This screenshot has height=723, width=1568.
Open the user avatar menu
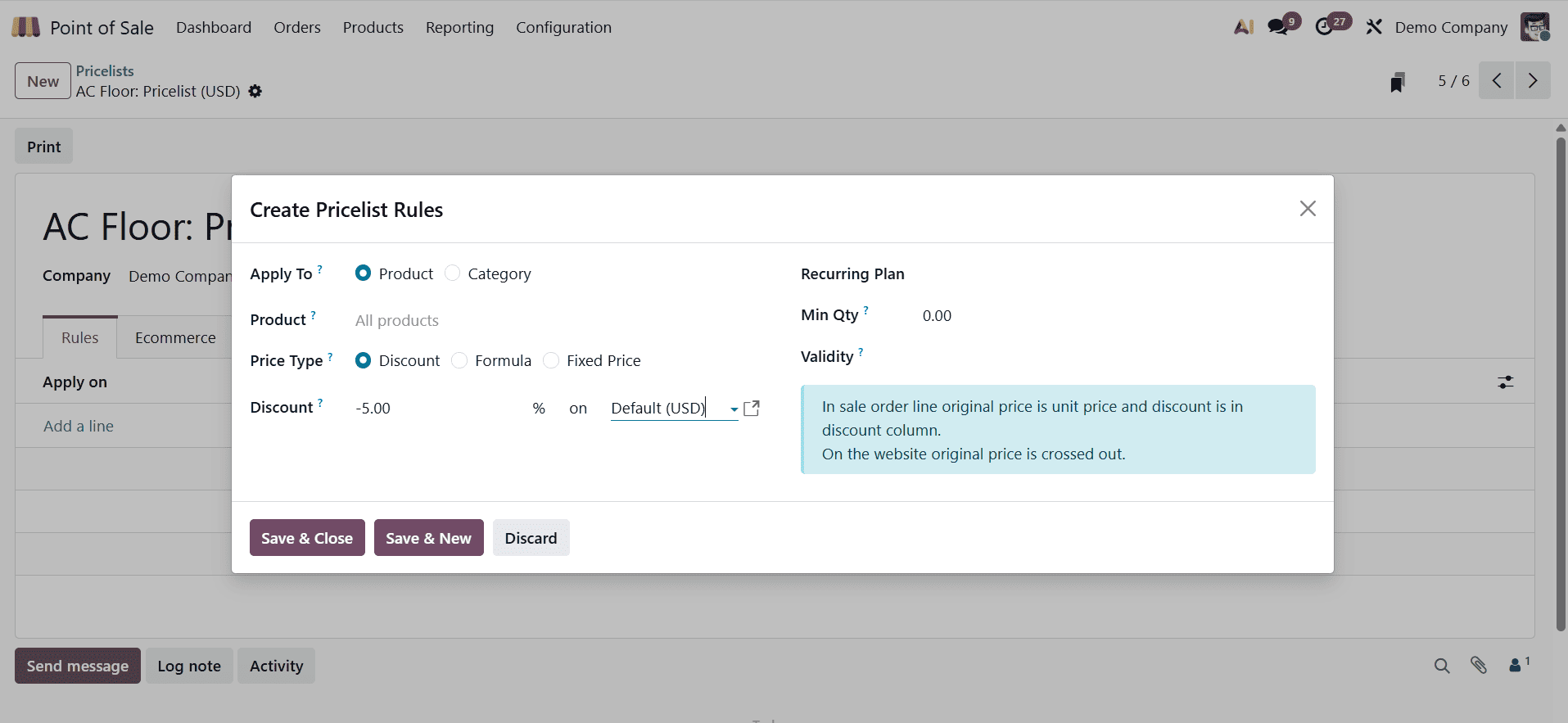(1535, 27)
